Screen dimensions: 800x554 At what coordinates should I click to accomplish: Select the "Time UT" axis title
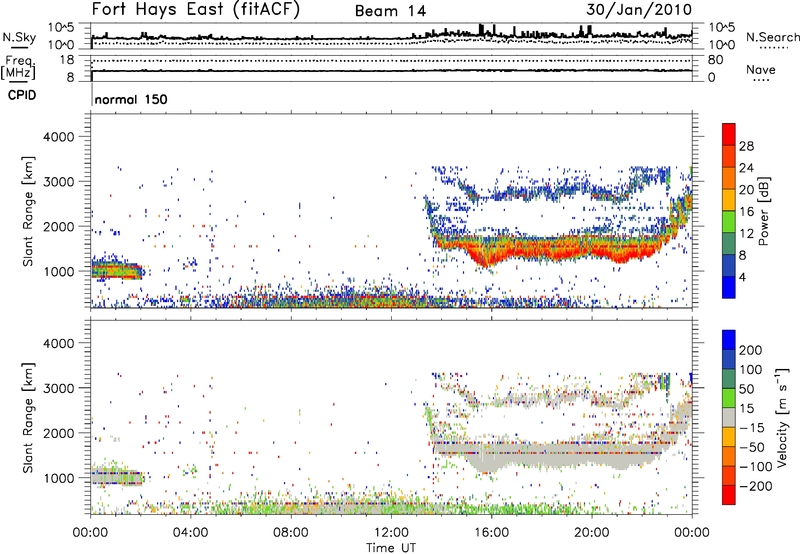click(x=391, y=548)
